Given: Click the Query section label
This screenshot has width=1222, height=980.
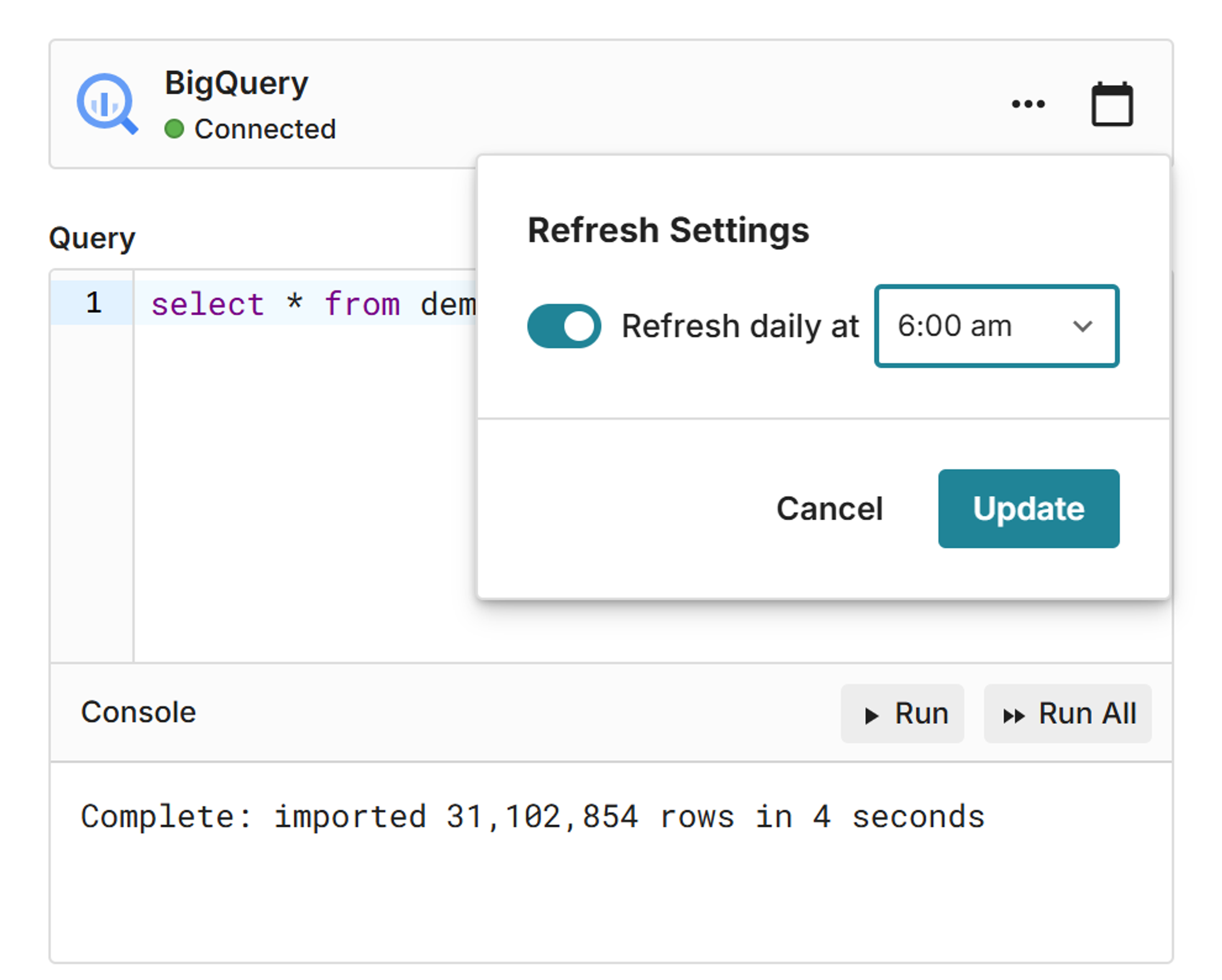Looking at the screenshot, I should pyautogui.click(x=92, y=238).
